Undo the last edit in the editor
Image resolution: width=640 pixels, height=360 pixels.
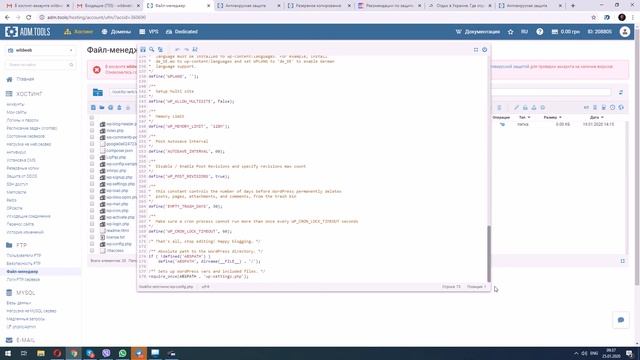pyautogui.click(x=177, y=49)
